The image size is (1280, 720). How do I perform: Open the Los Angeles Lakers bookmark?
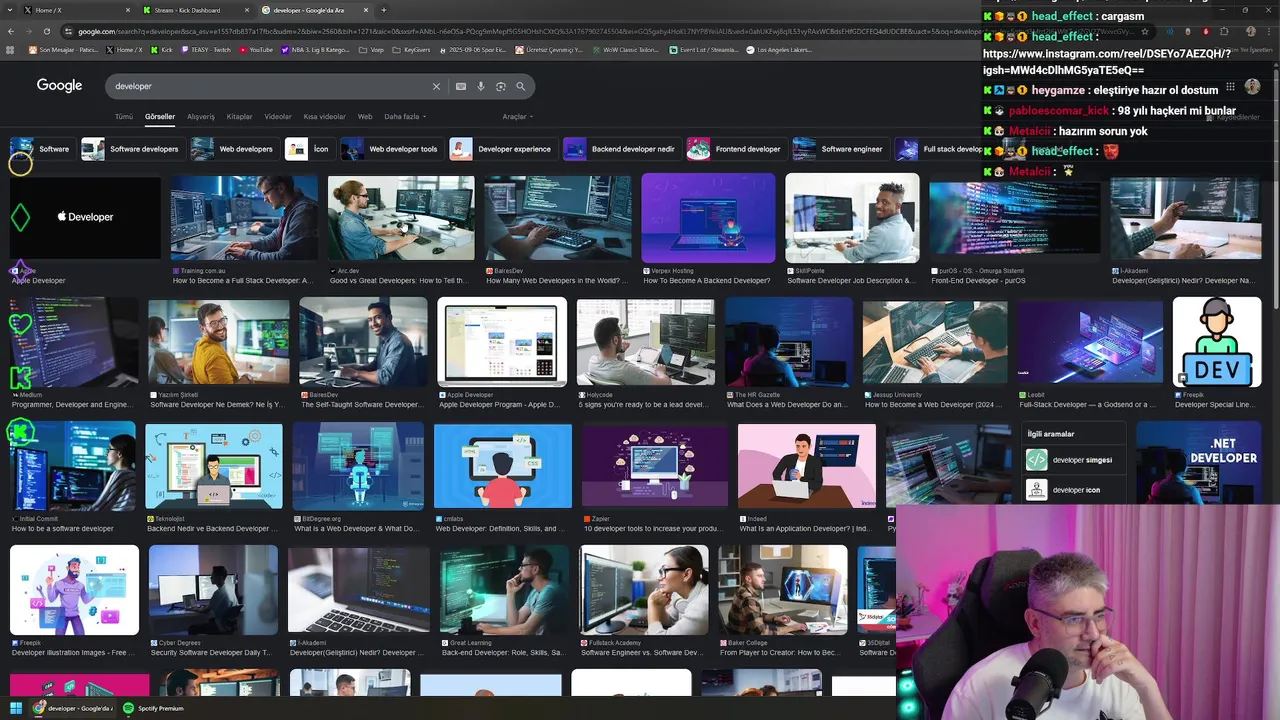(x=779, y=49)
